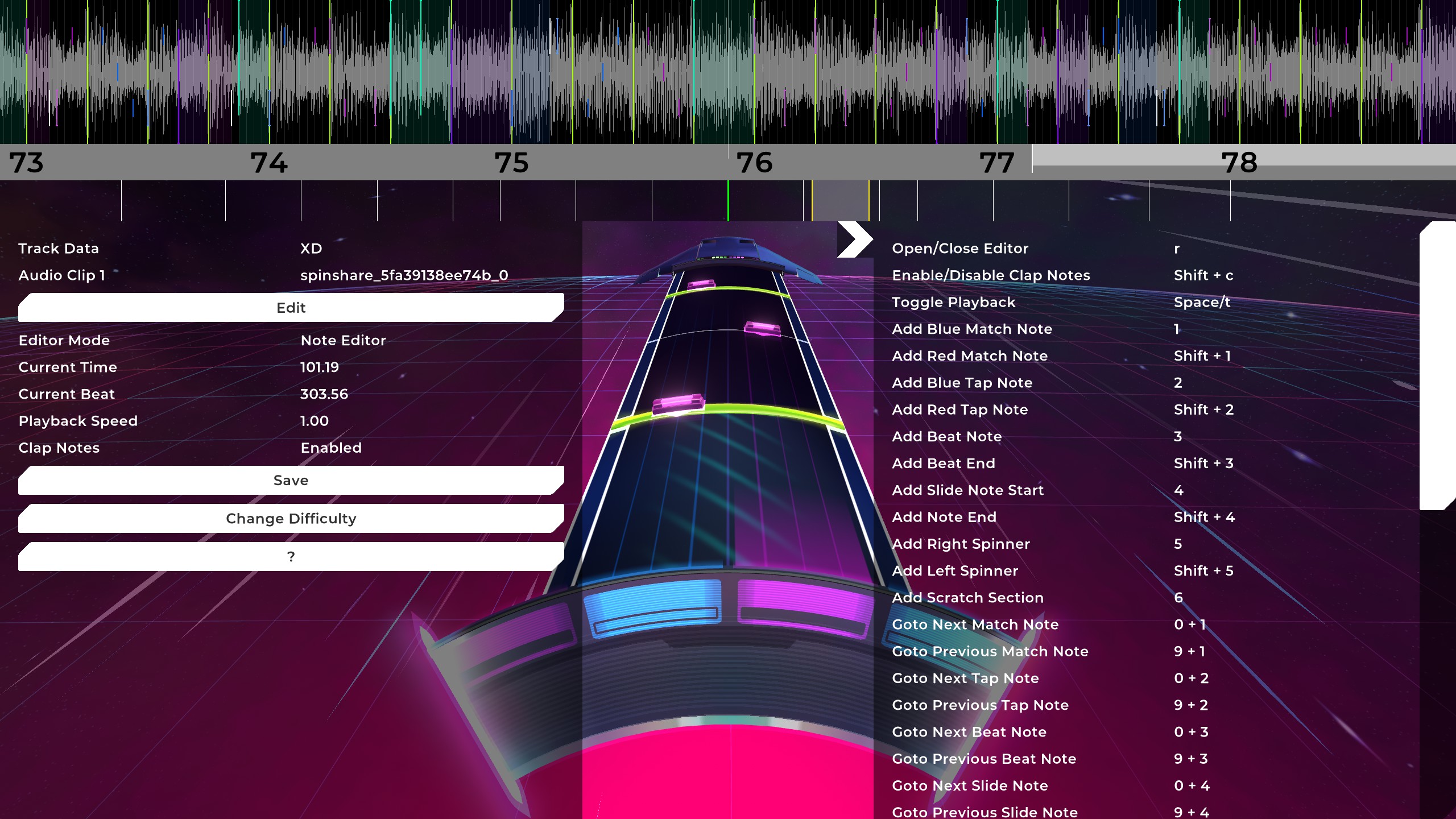The image size is (1456, 819).
Task: Open help with the question mark button
Action: click(x=291, y=556)
